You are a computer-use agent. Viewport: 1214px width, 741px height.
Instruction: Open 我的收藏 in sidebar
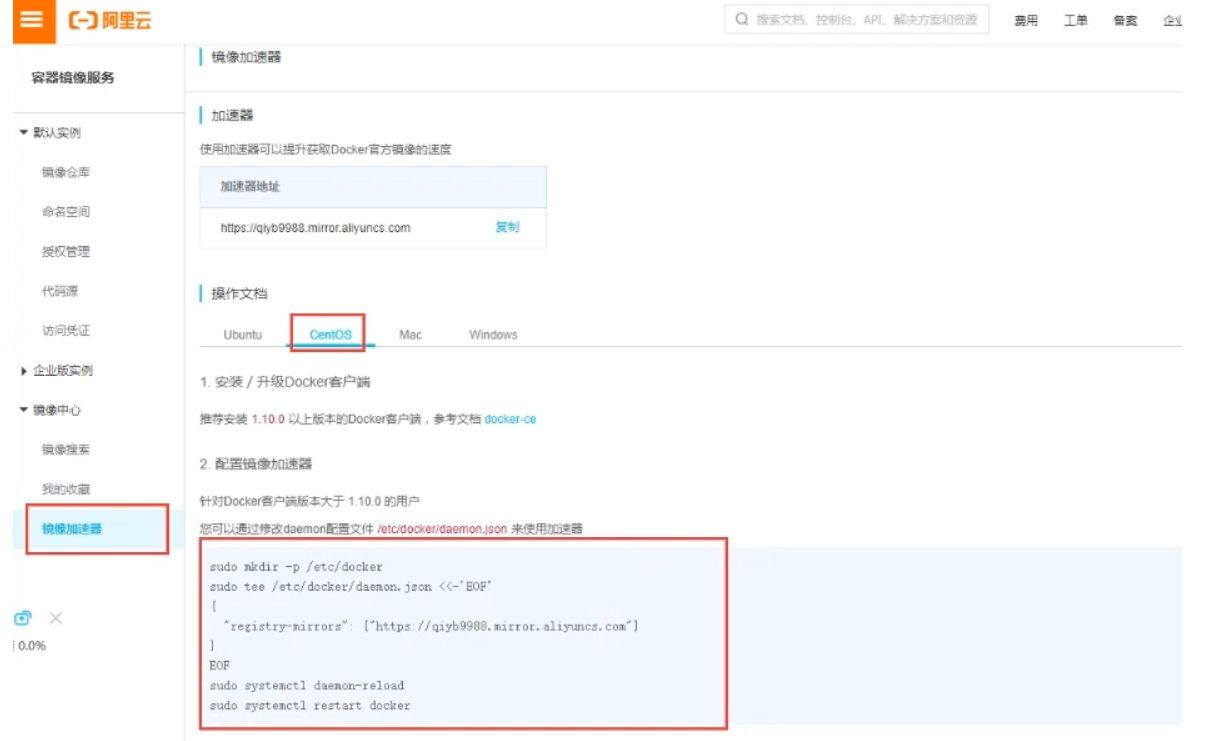(x=66, y=489)
